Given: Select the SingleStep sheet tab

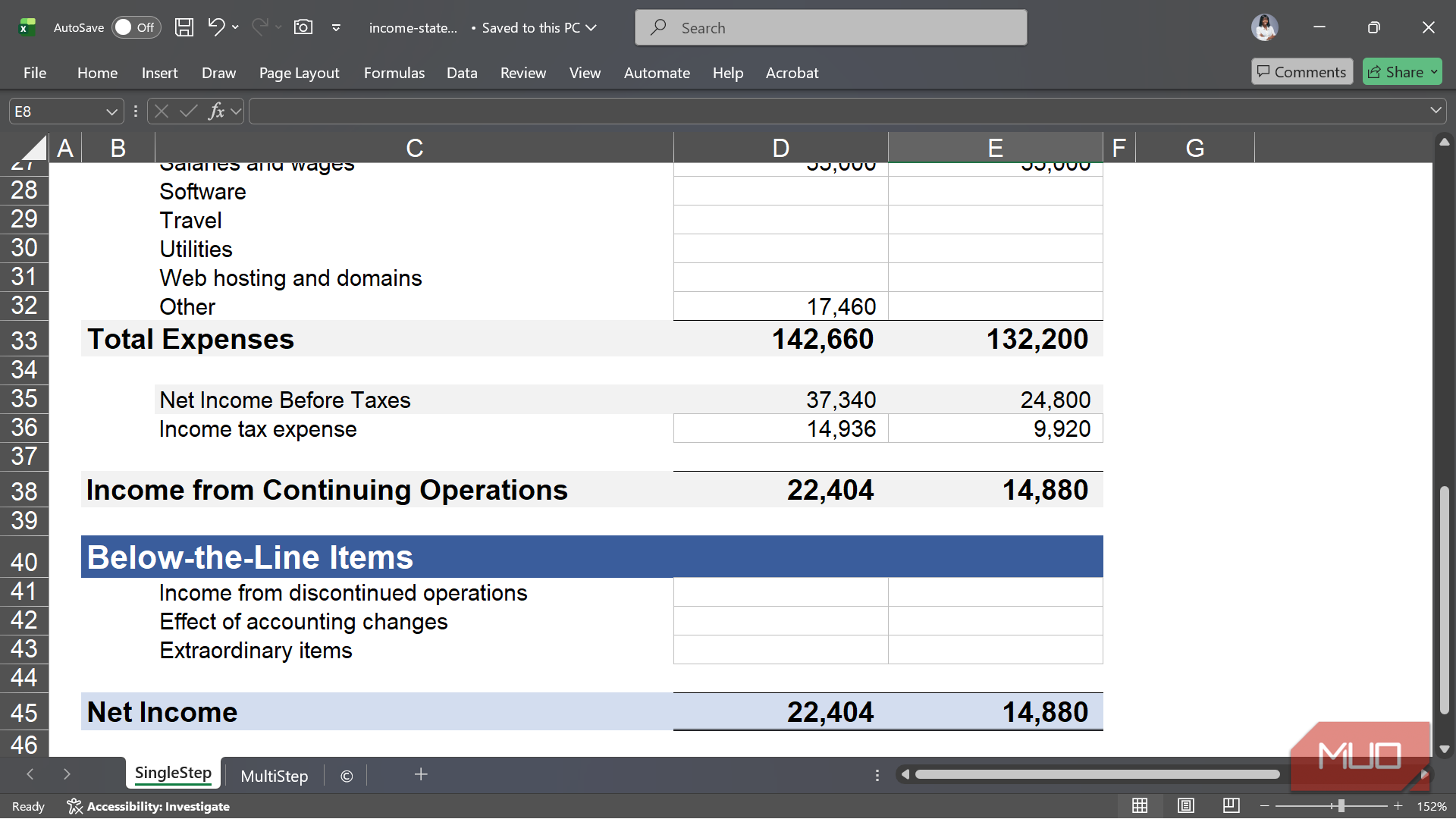Looking at the screenshot, I should [173, 773].
